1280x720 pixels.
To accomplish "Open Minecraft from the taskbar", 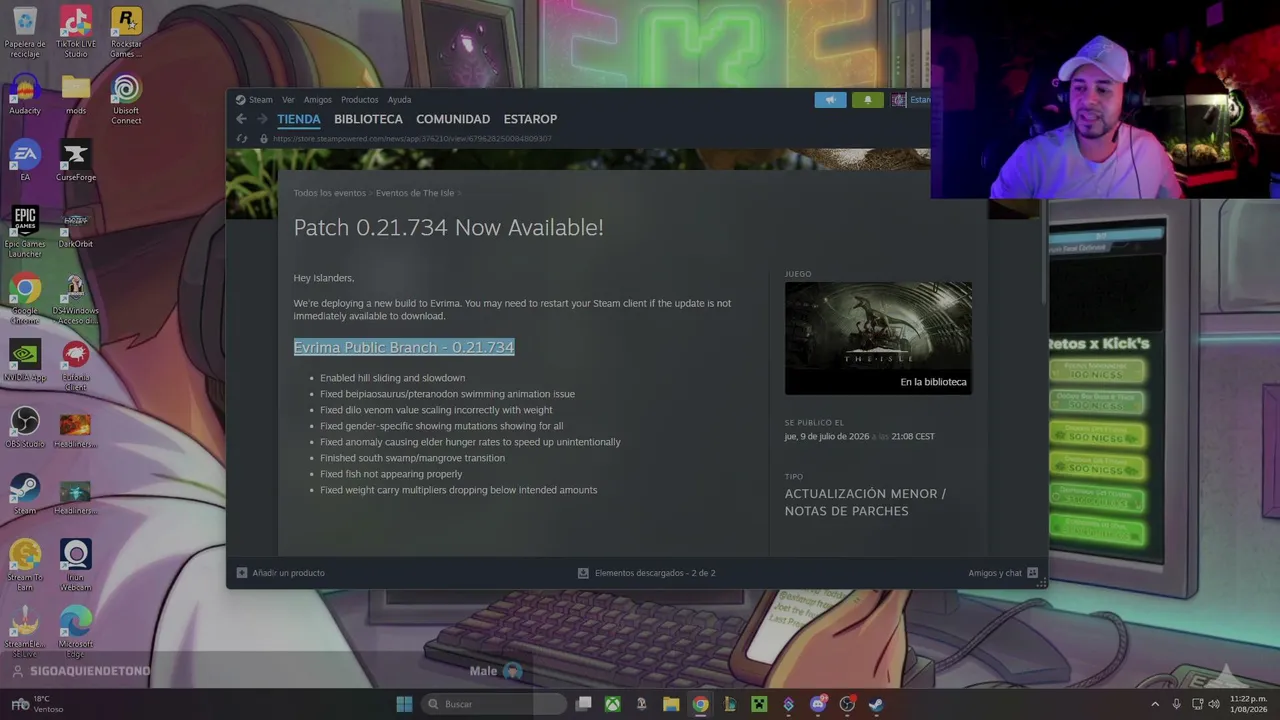I will (759, 704).
